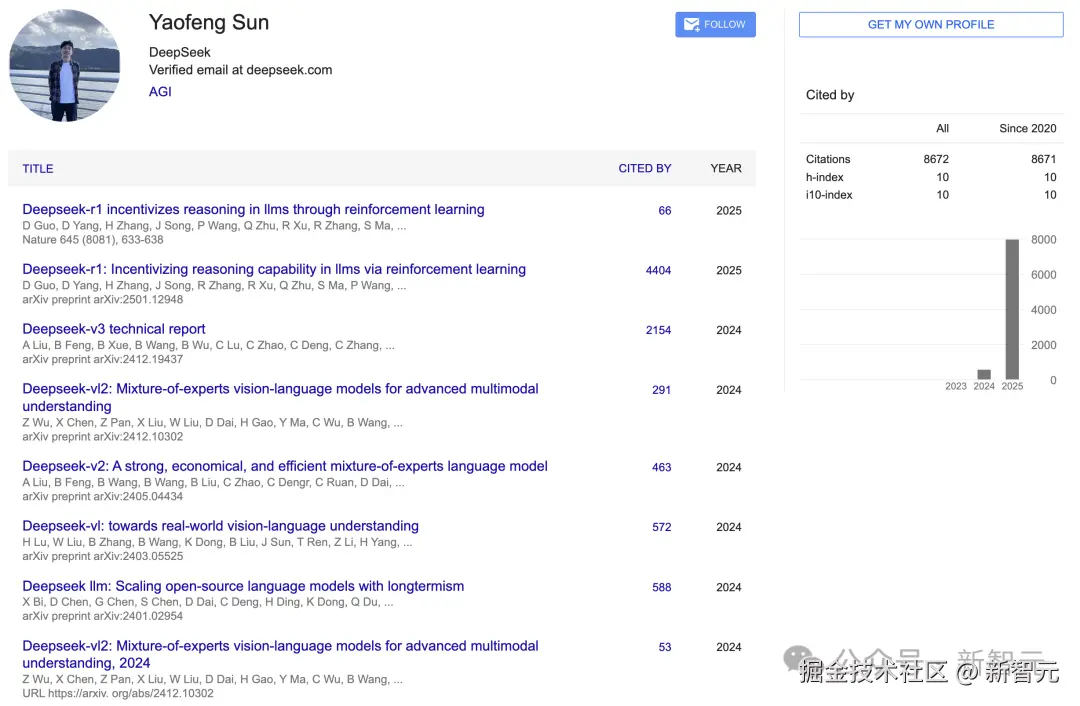
Task: Open the Deepseek-v3 technical report
Action: [x=114, y=329]
